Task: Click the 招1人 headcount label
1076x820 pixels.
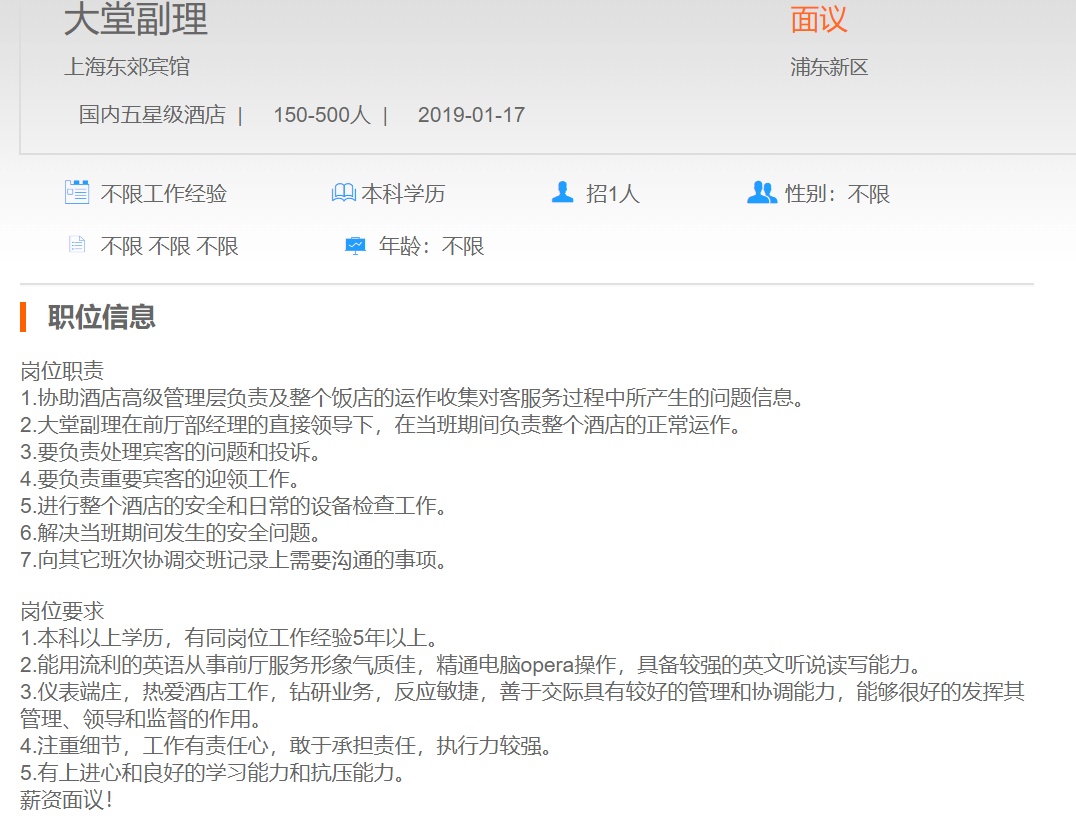Action: click(x=612, y=193)
